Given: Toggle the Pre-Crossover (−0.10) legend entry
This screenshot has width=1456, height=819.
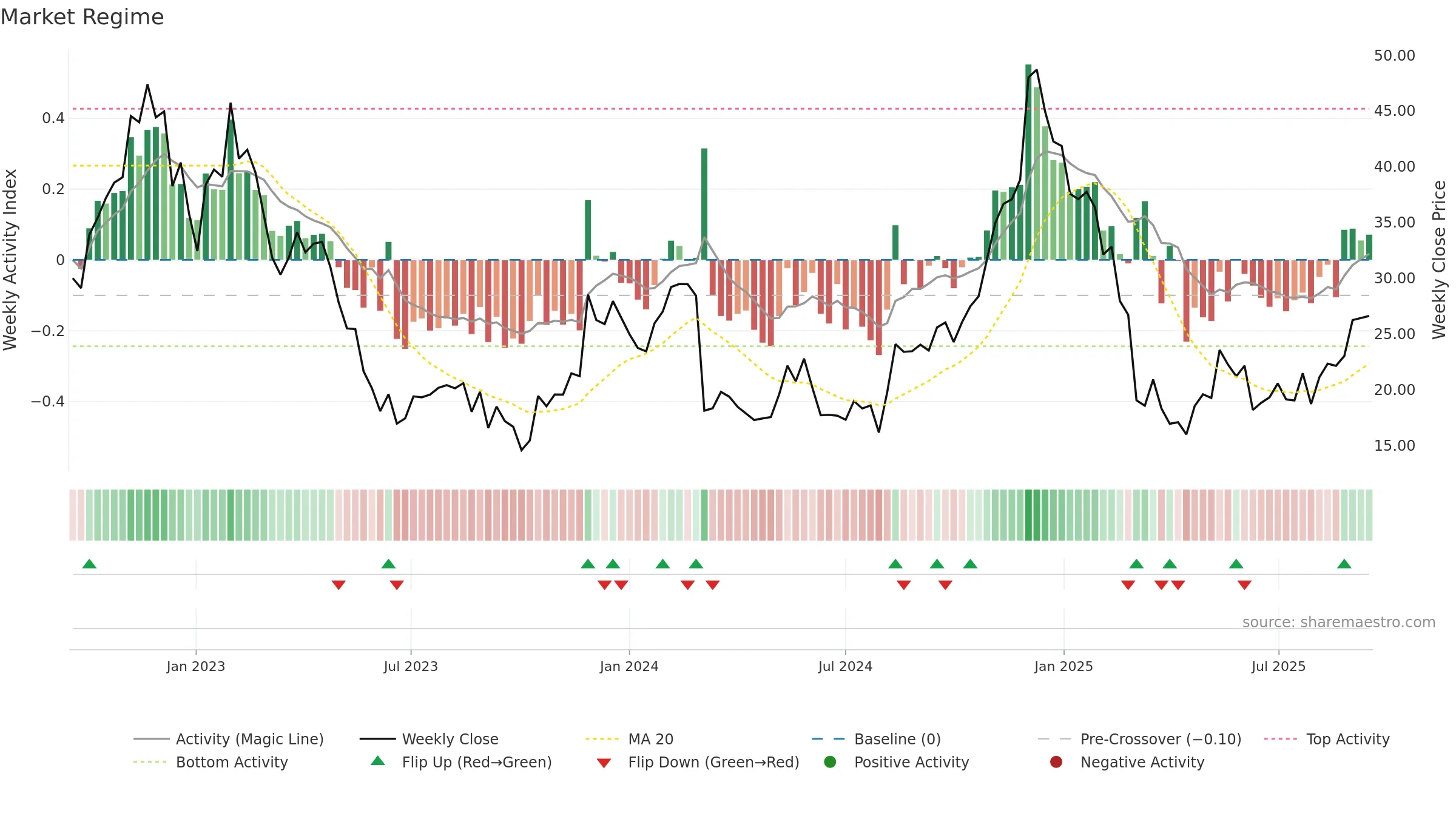Looking at the screenshot, I should [1139, 739].
